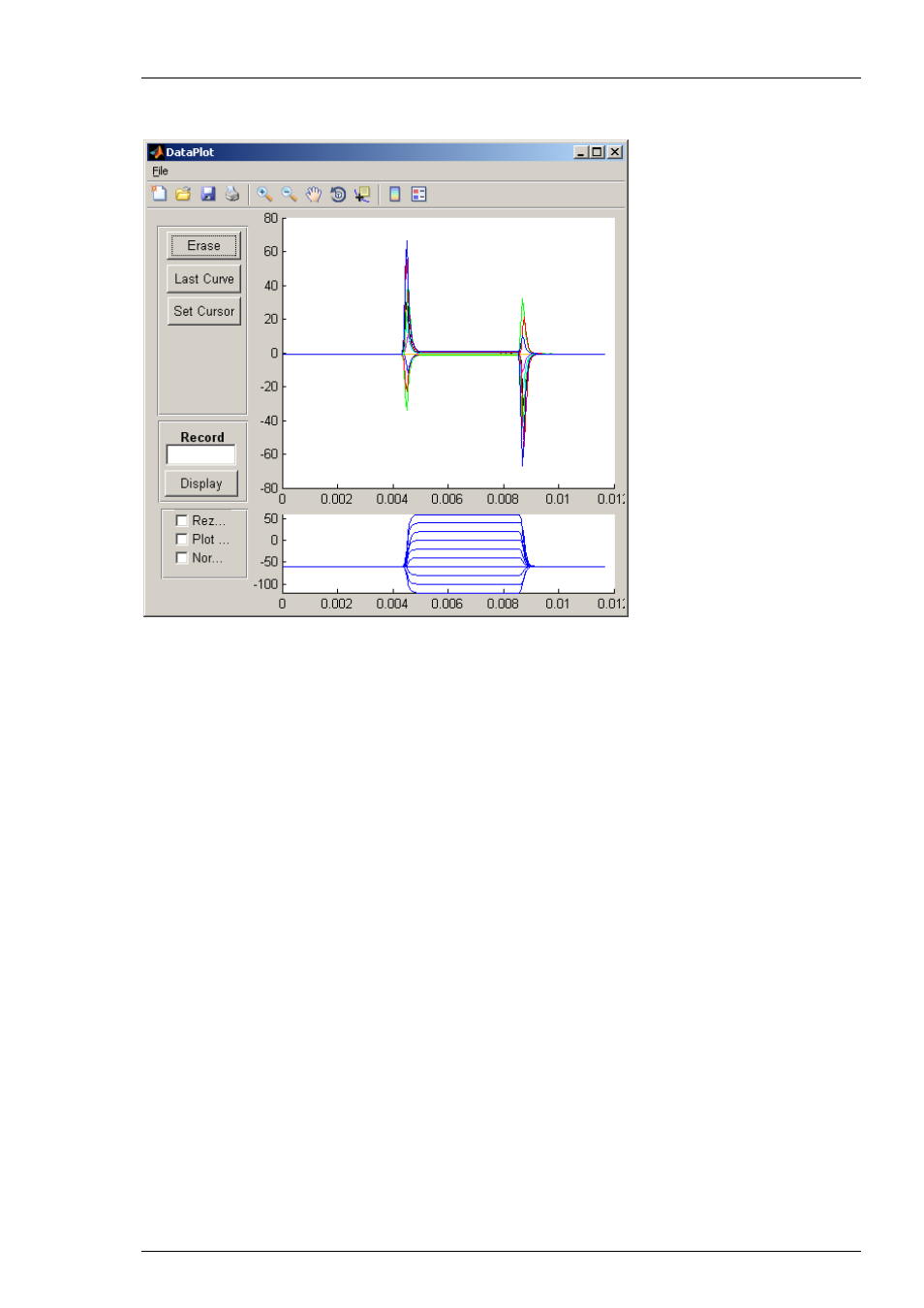The width and height of the screenshot is (924, 1308).
Task: Activate the Zoom In magnifier tool
Action: (x=264, y=194)
